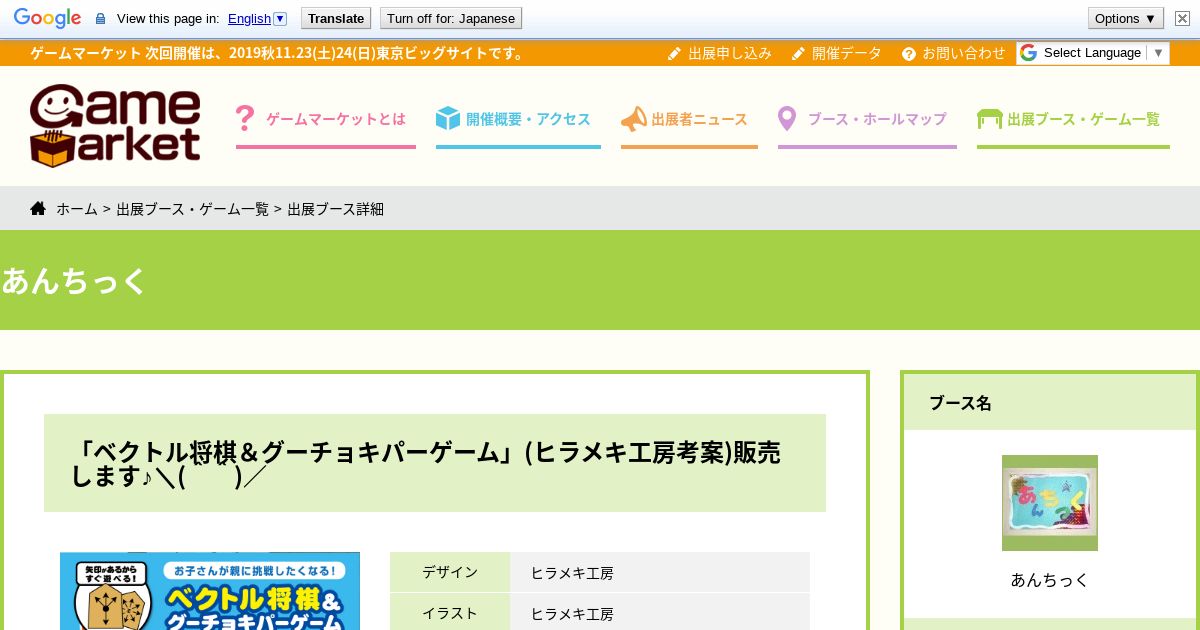
Task: Click the home icon in breadcrumb
Action: tap(38, 208)
